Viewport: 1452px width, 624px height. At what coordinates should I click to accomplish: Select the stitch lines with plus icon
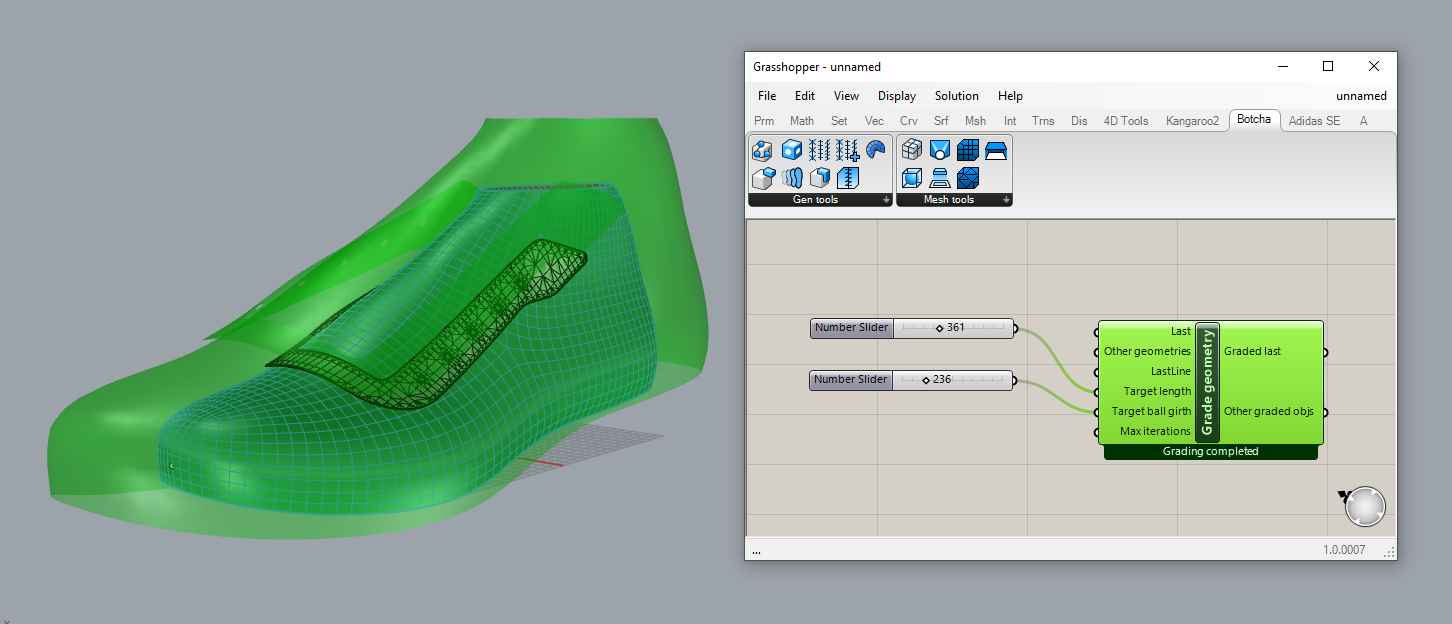tap(848, 150)
